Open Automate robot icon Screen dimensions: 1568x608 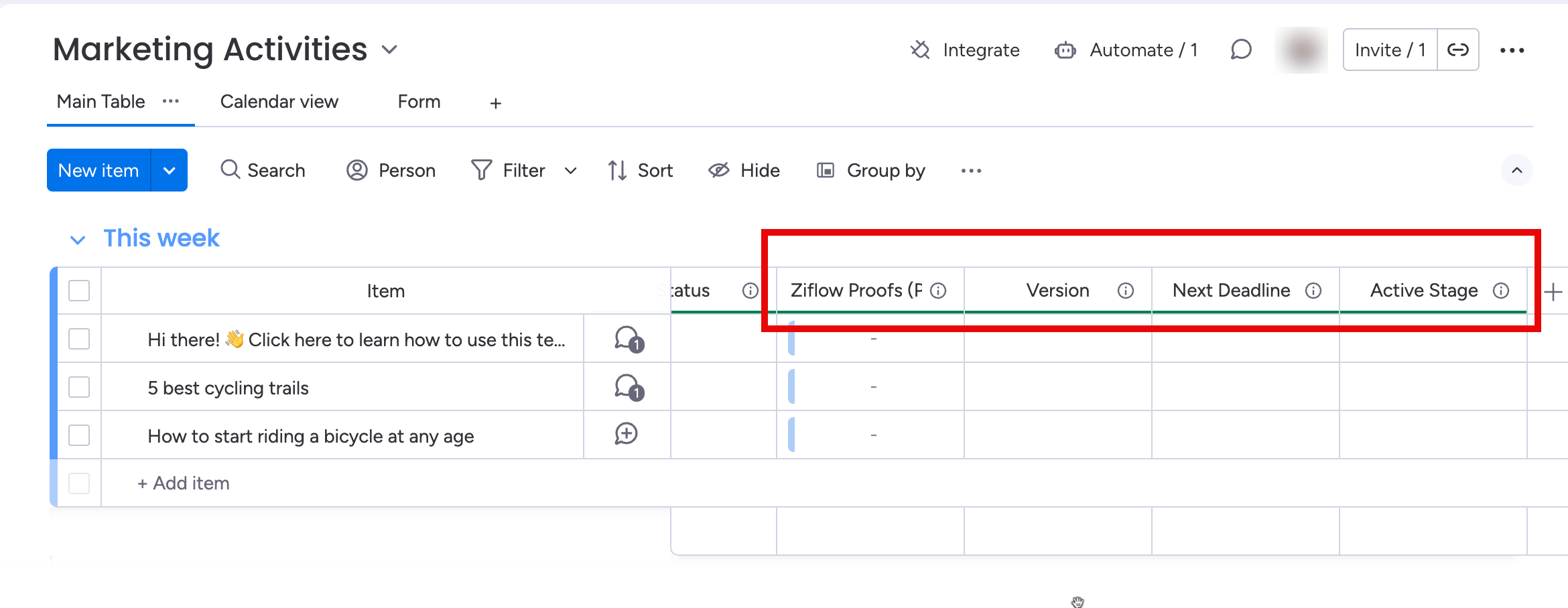(1065, 50)
